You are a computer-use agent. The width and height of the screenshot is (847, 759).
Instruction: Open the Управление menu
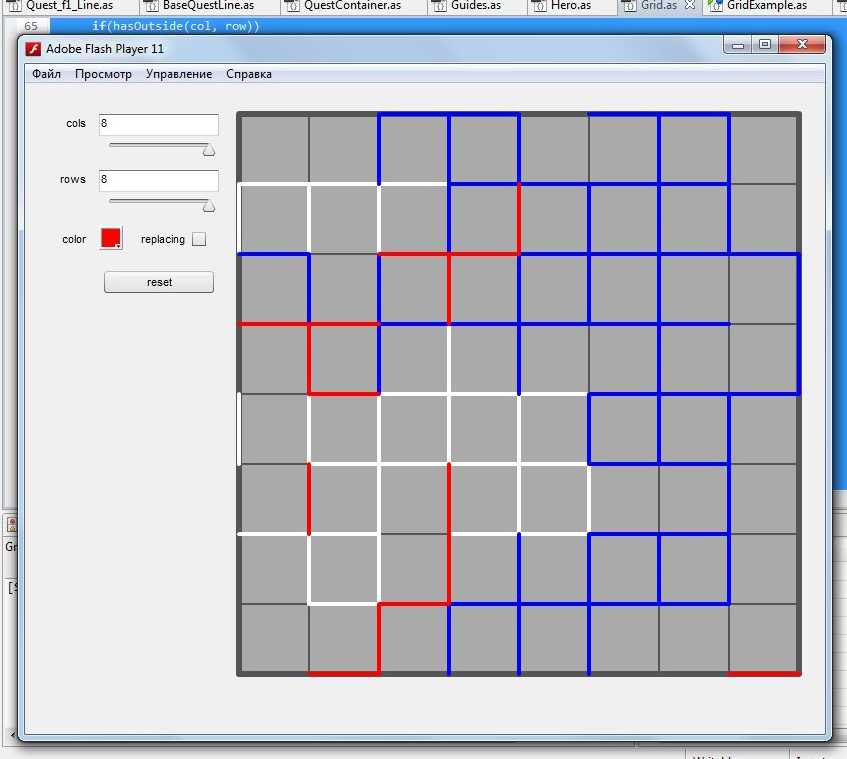179,74
